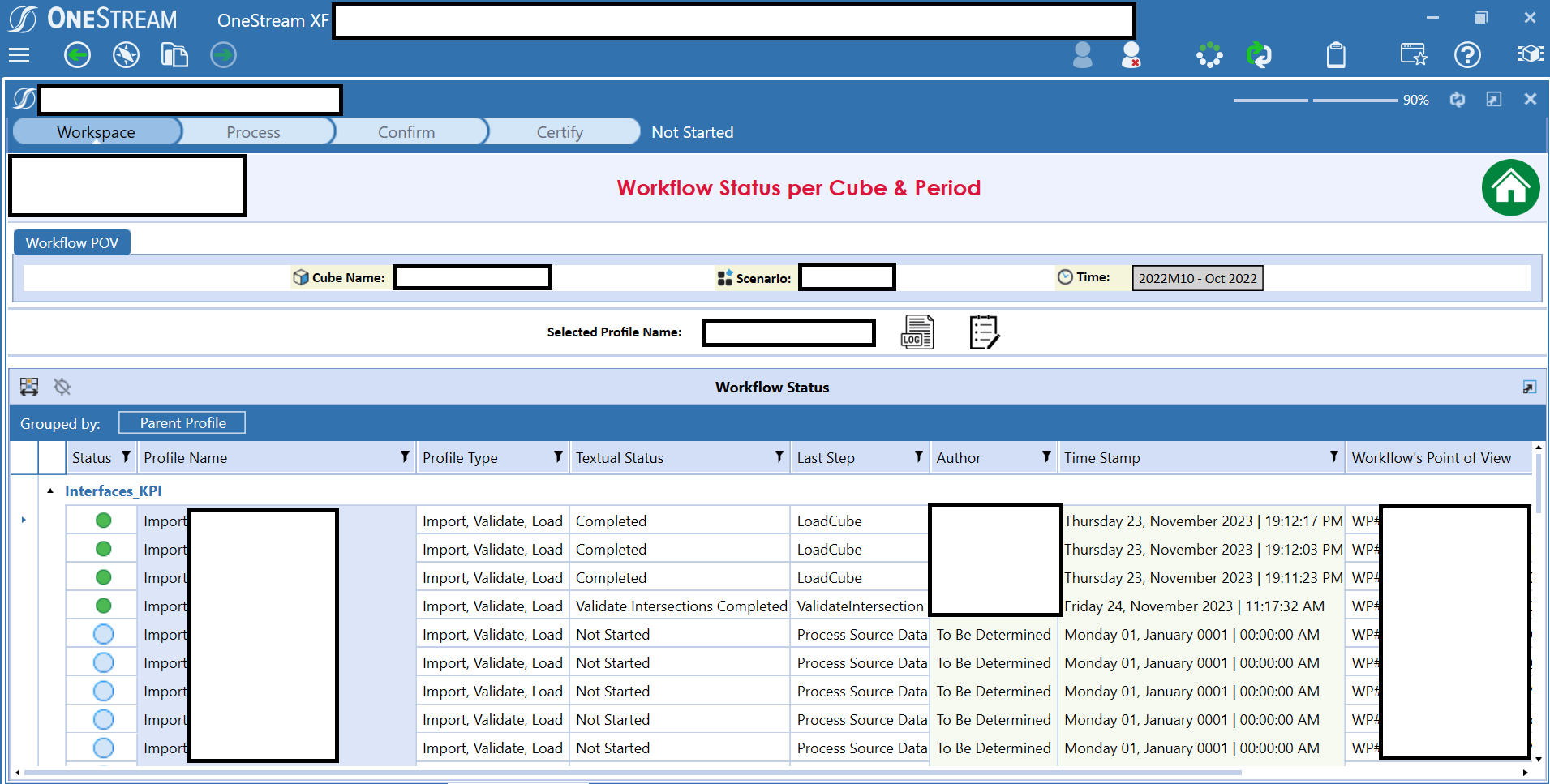
Task: Collapse the Interfaces_KPI group
Action: pos(50,491)
